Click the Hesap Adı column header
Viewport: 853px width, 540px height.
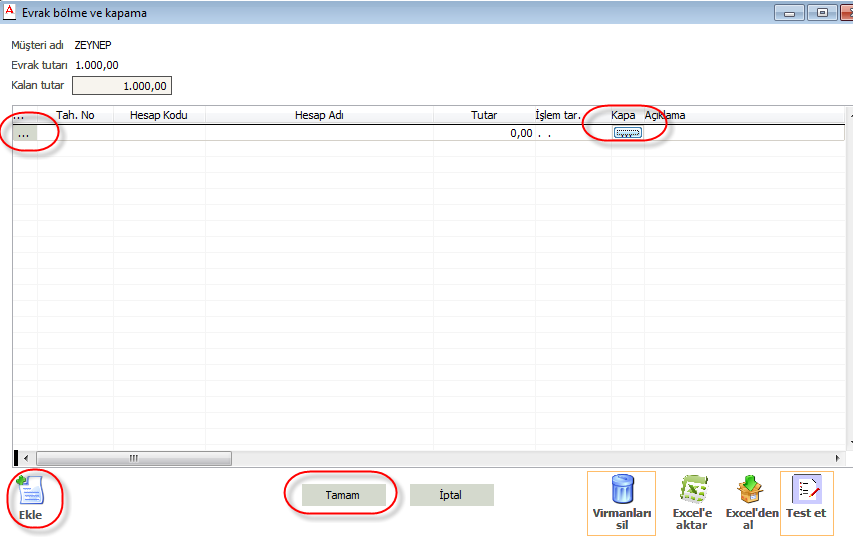(x=319, y=115)
